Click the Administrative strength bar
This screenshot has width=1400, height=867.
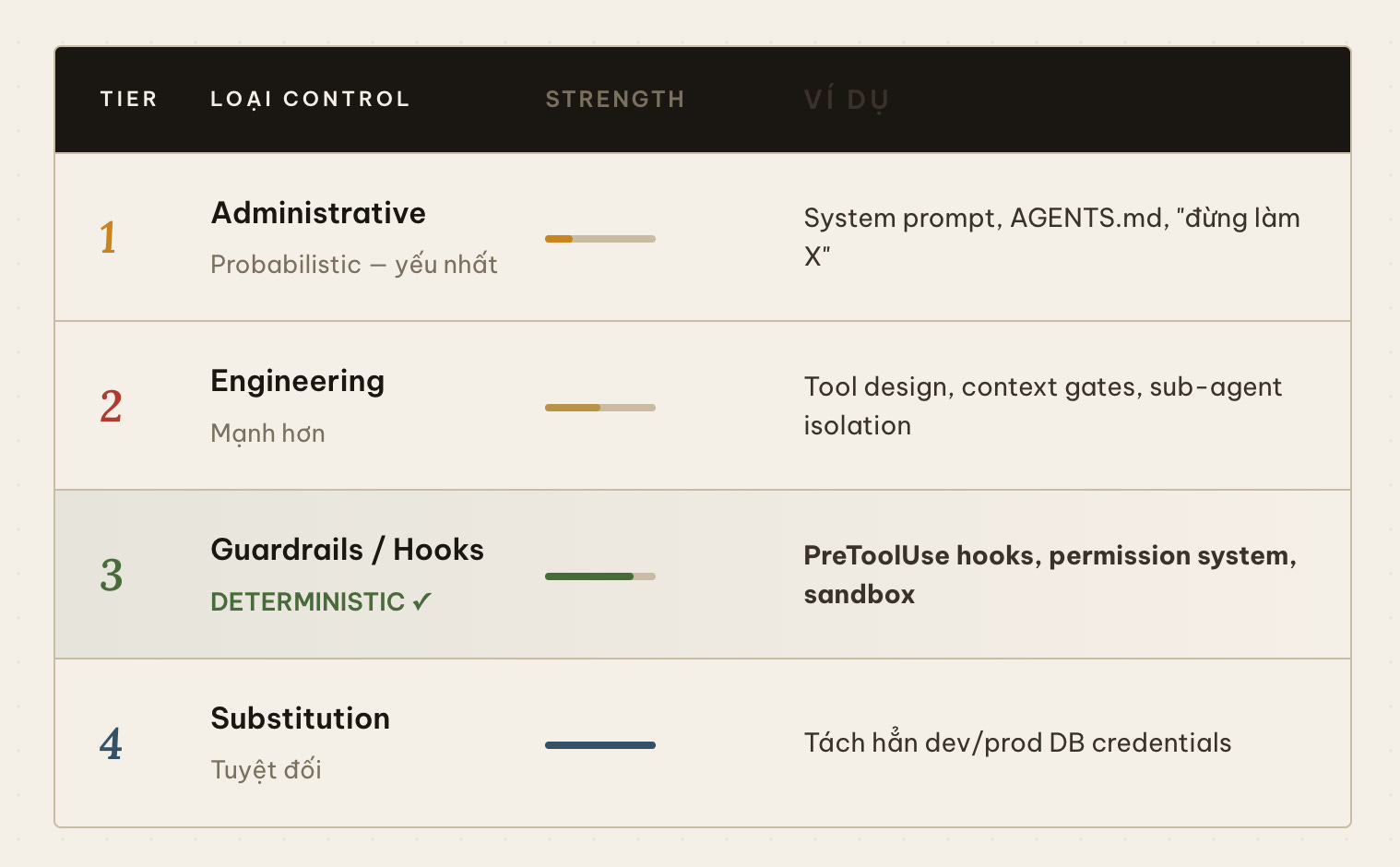[600, 239]
